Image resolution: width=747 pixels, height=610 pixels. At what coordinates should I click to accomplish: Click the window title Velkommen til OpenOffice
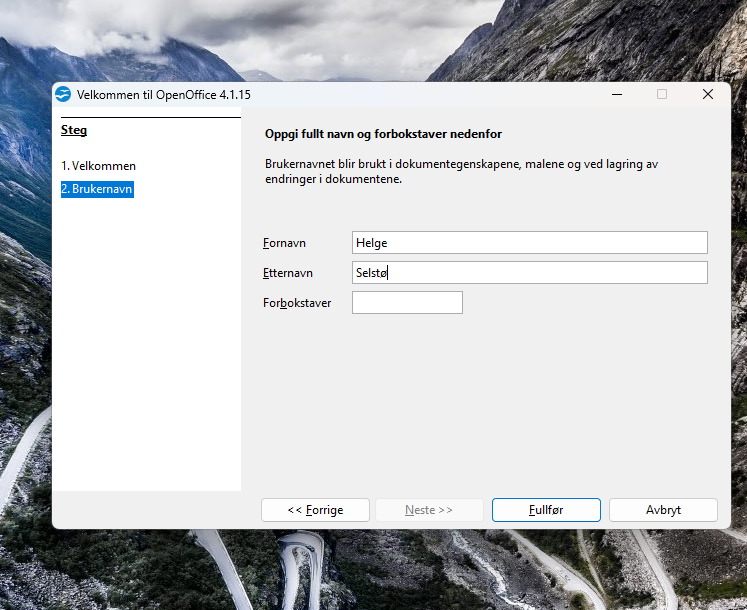point(163,94)
